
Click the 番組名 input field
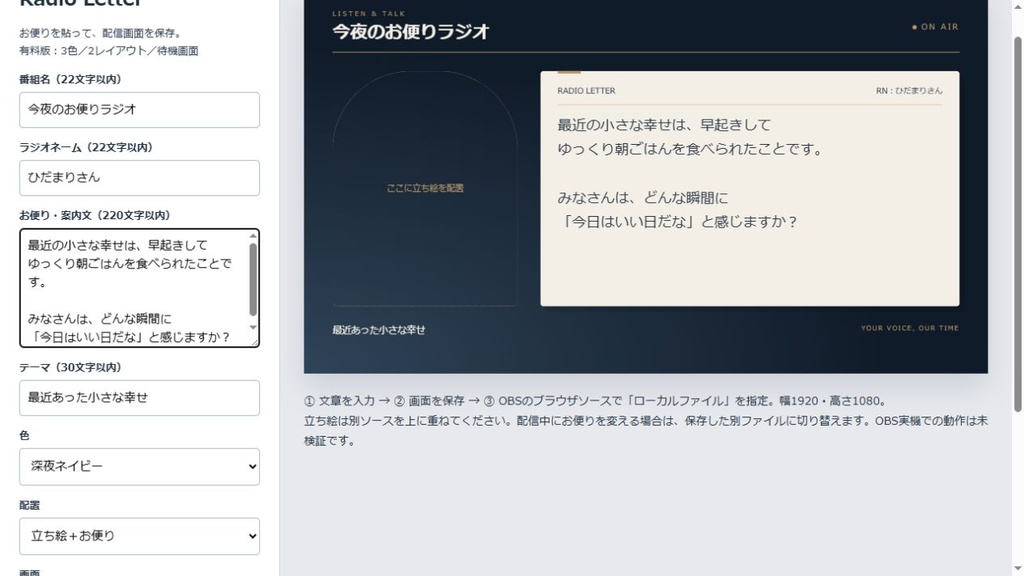pyautogui.click(x=139, y=110)
